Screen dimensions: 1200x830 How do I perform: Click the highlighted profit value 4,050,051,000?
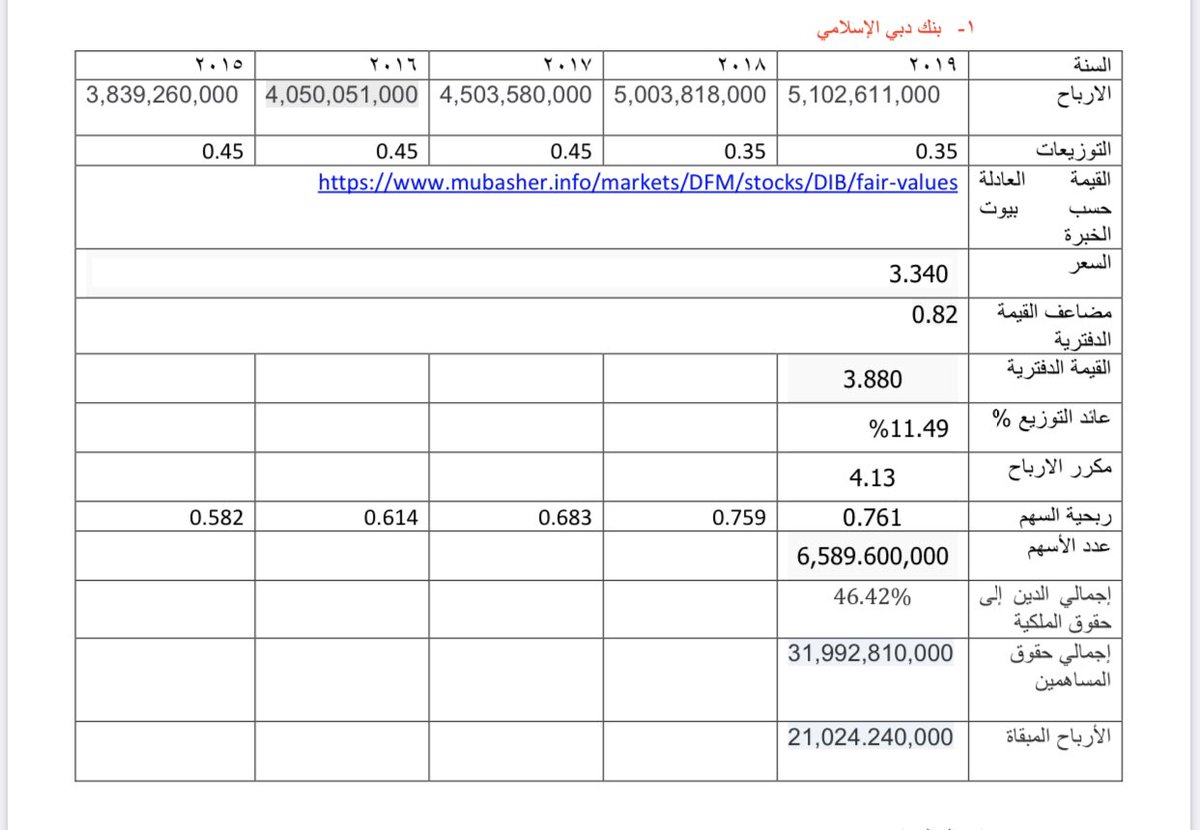click(341, 95)
